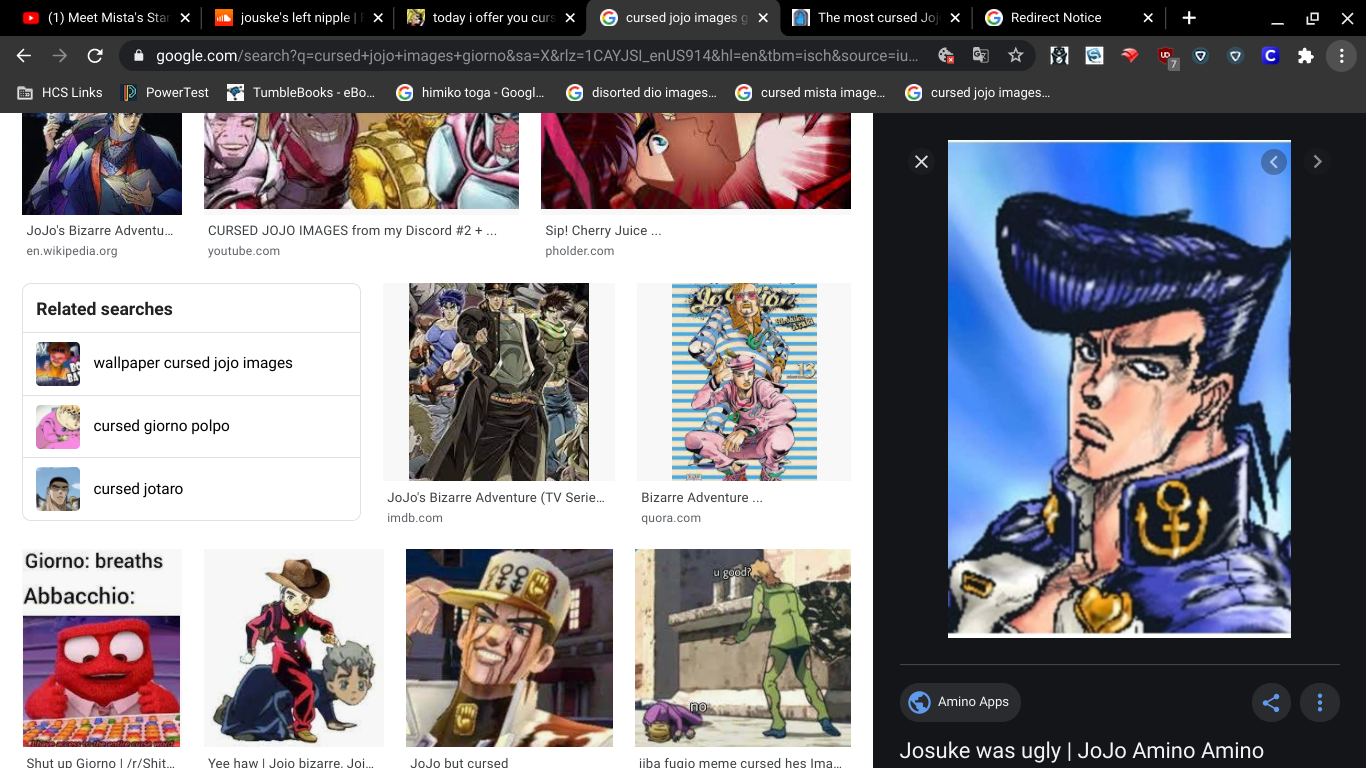The width and height of the screenshot is (1366, 768).
Task: Open the 'u good? no' meme thumbnail
Action: [x=743, y=648]
